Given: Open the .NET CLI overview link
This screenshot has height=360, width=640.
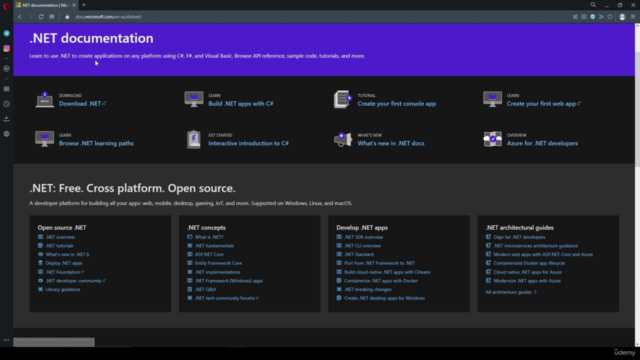Looking at the screenshot, I should tap(362, 246).
